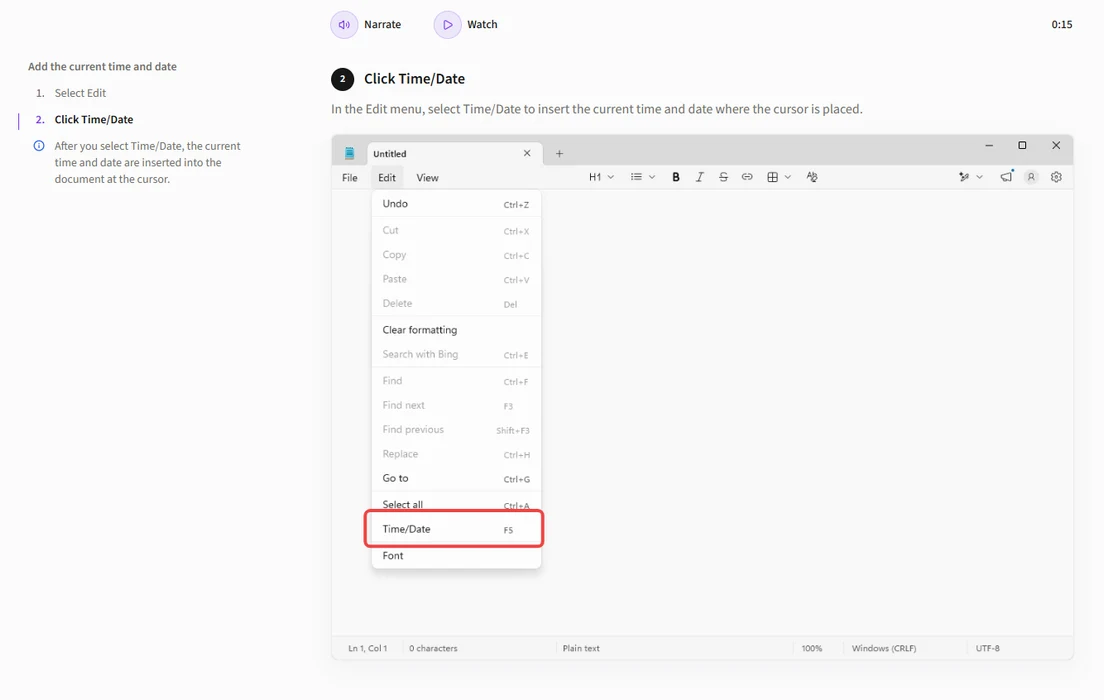Expand the Copilot rewrite dropdown chevron

[x=979, y=177]
